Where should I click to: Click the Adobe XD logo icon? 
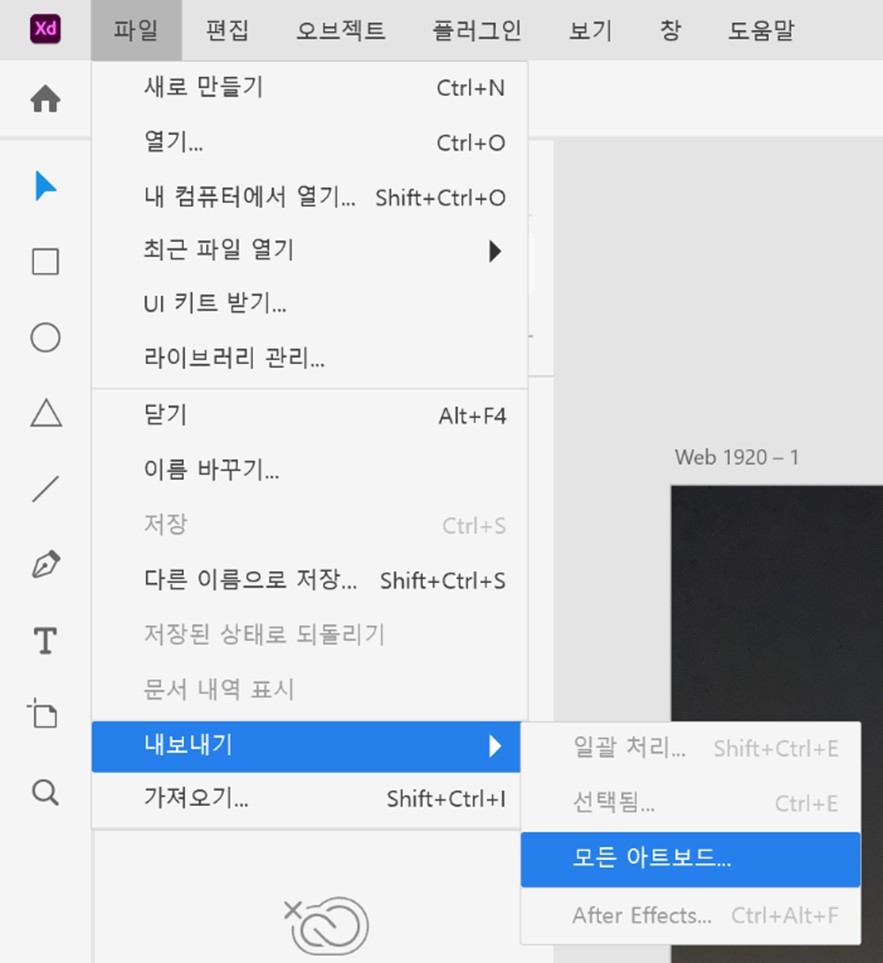tap(45, 28)
